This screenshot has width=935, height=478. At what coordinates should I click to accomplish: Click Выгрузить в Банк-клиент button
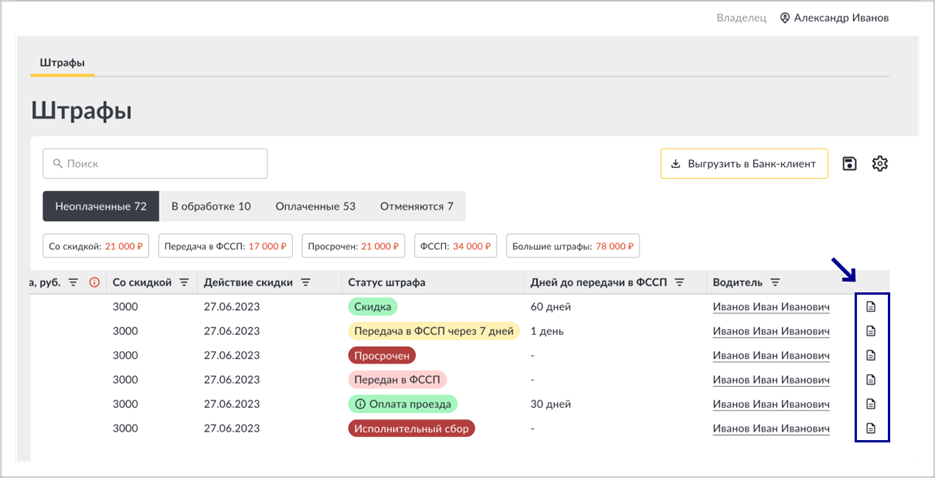744,163
